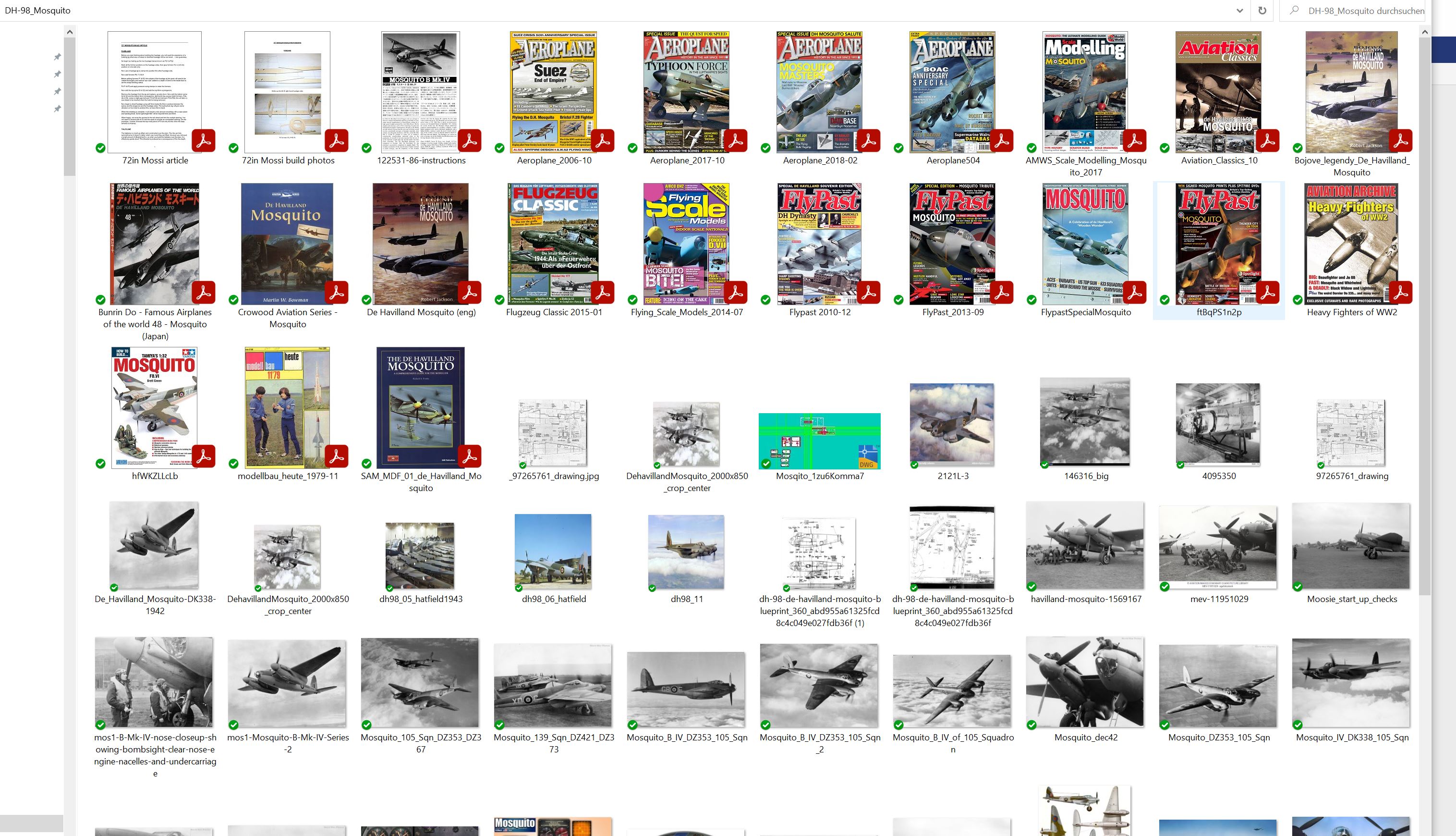Click the file name dh98_11
1456x836 pixels.
[x=686, y=599]
